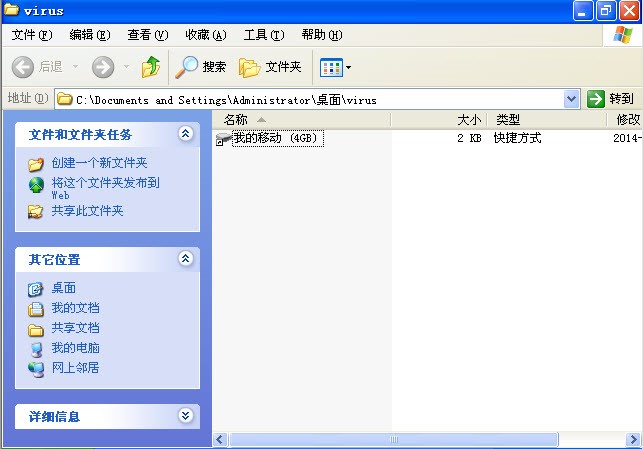Click the 快捷方式 type cell
This screenshot has width=643, height=449.
coord(518,138)
